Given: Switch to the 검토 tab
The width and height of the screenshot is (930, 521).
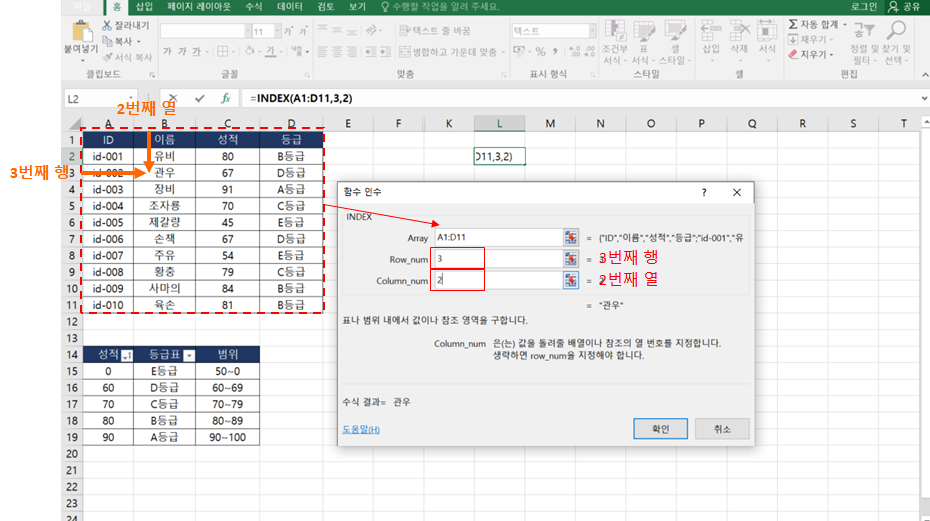Looking at the screenshot, I should click(x=326, y=7).
